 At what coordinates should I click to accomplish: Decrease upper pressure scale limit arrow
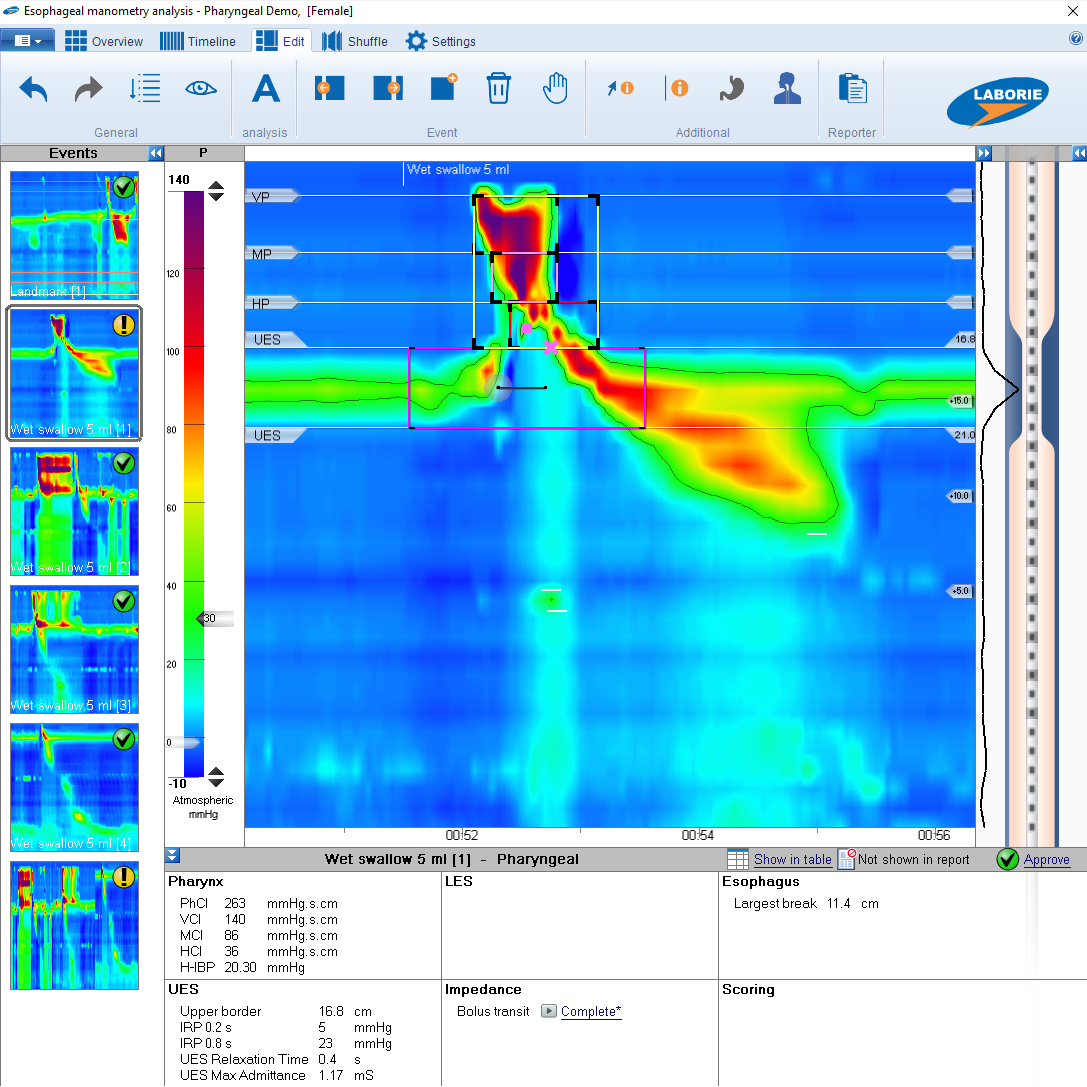[216, 196]
